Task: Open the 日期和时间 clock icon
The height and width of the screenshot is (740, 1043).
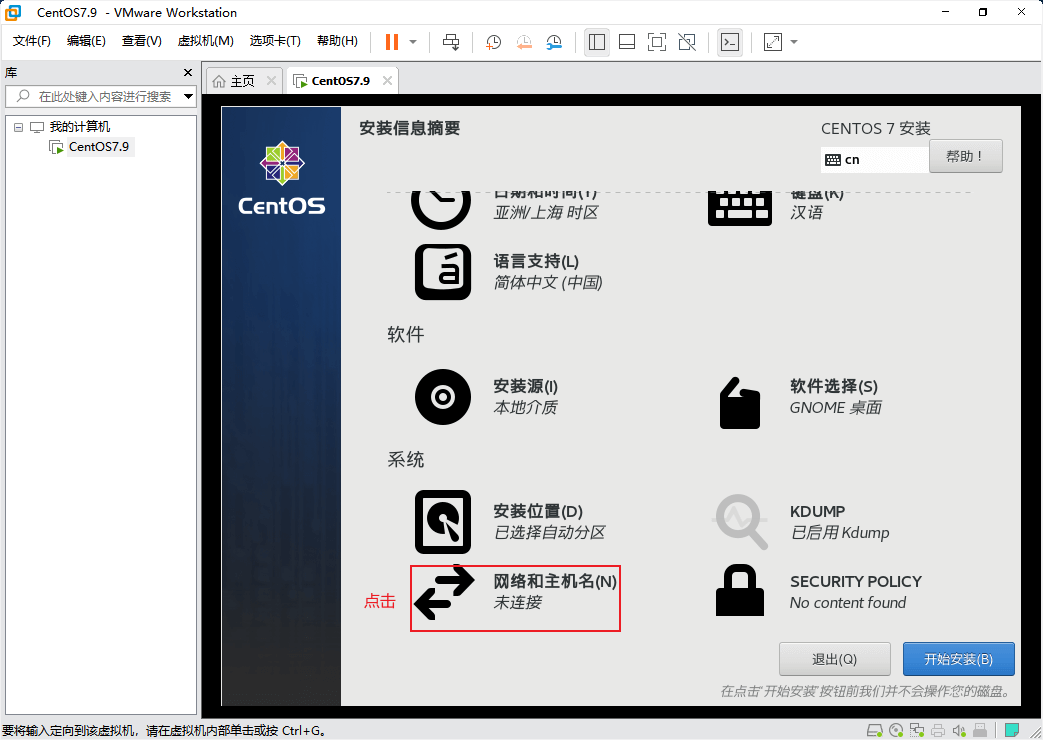Action: (440, 208)
